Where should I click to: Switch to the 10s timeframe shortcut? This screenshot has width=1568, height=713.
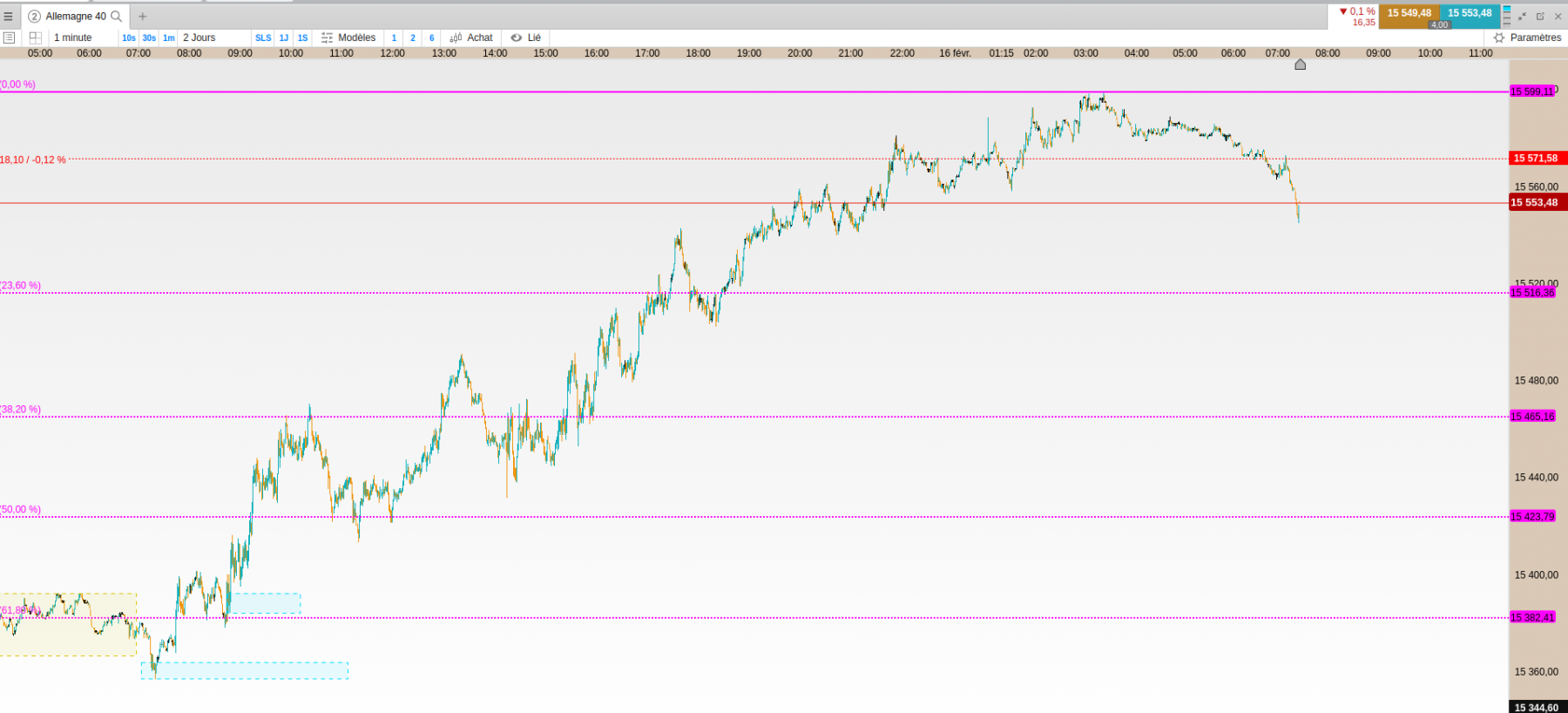click(129, 37)
